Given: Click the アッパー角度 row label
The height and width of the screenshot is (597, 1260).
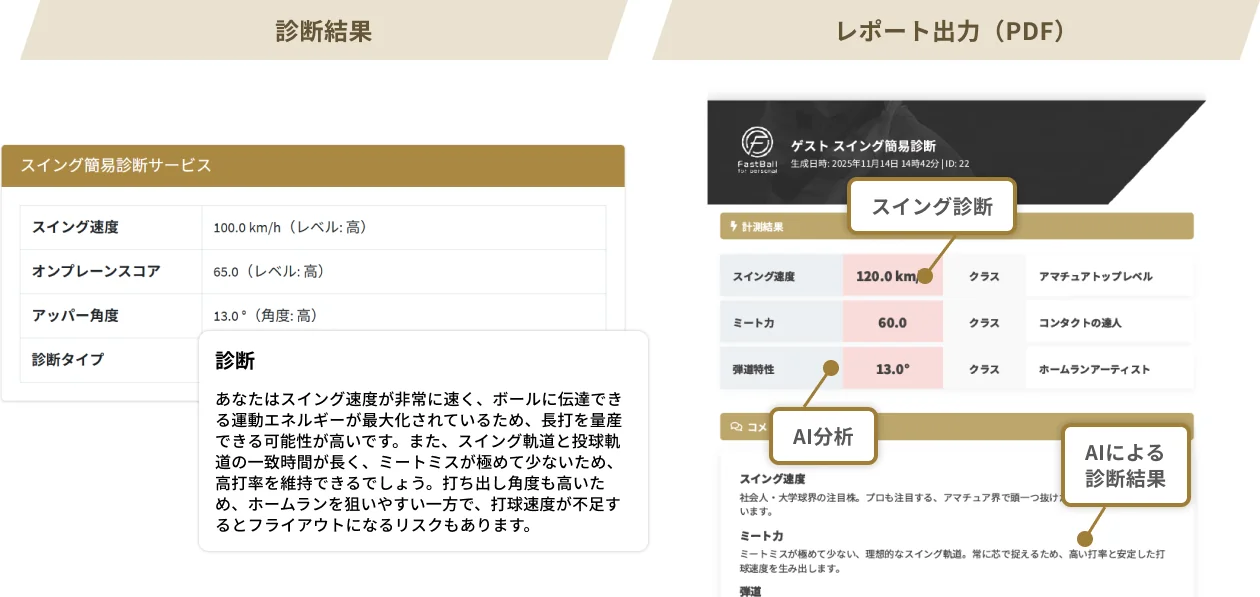Looking at the screenshot, I should (76, 315).
